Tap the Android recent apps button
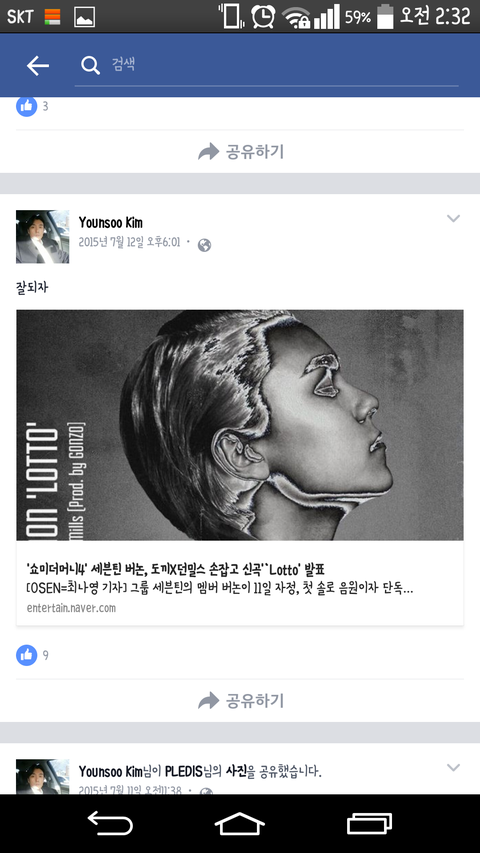The height and width of the screenshot is (853, 480). point(370,823)
